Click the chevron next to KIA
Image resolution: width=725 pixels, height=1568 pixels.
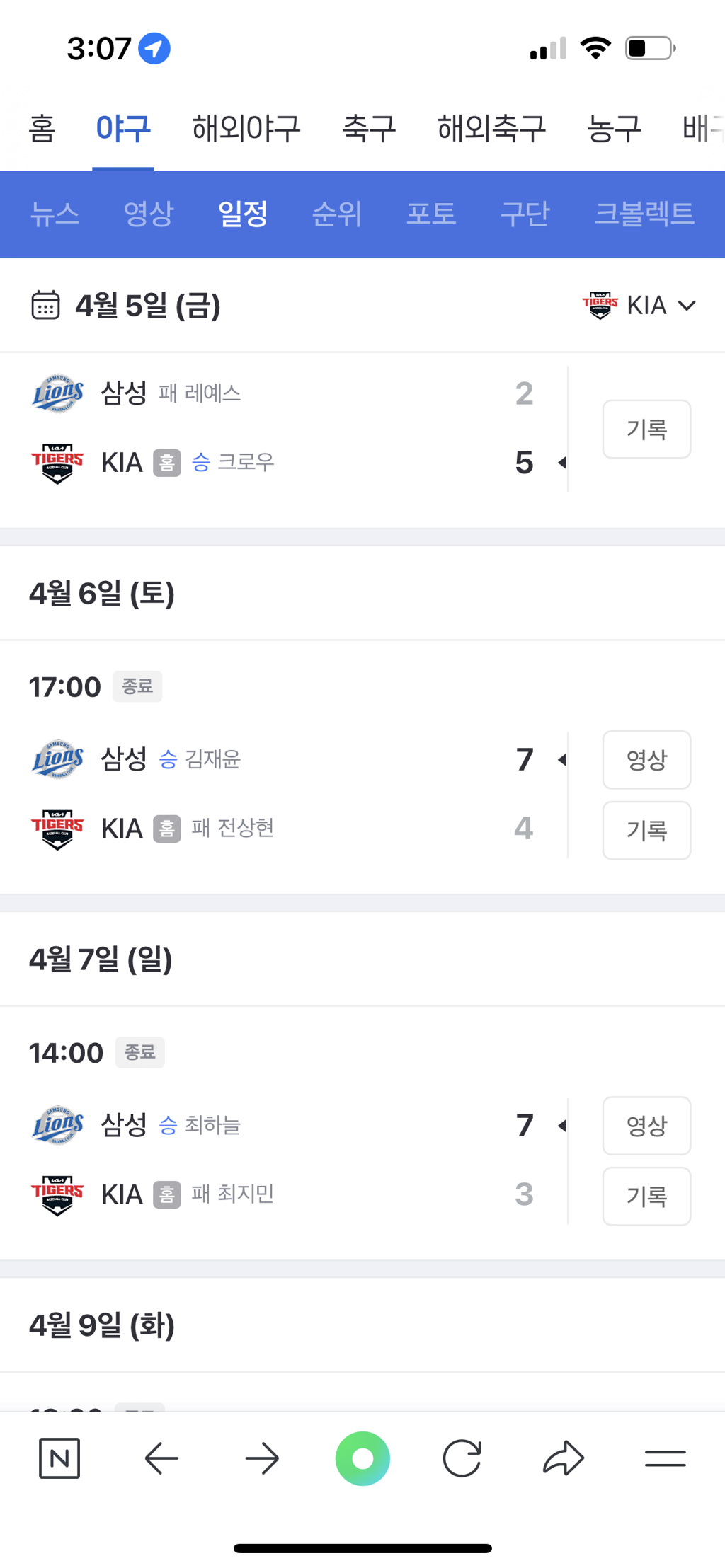(x=687, y=306)
